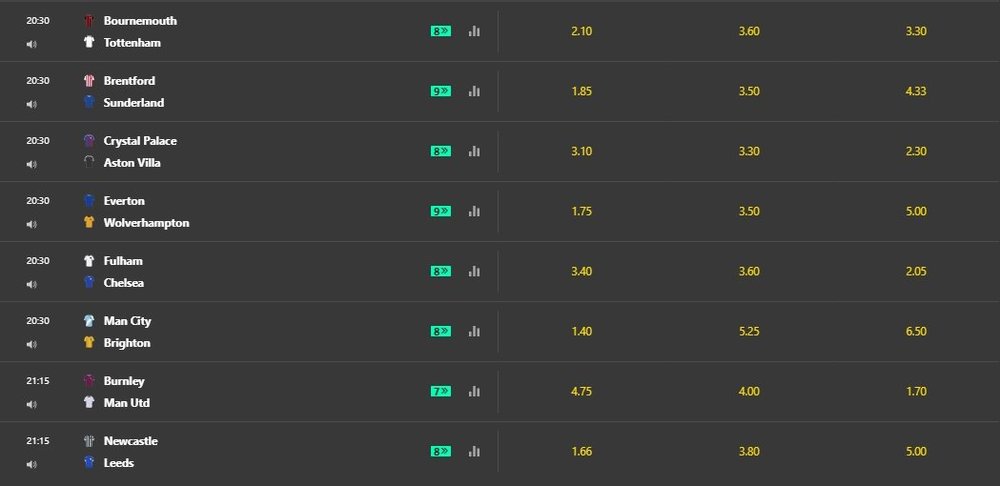Image resolution: width=1000 pixels, height=486 pixels.
Task: Open statistics chart for Brentford v Sunderland
Action: coord(474,91)
